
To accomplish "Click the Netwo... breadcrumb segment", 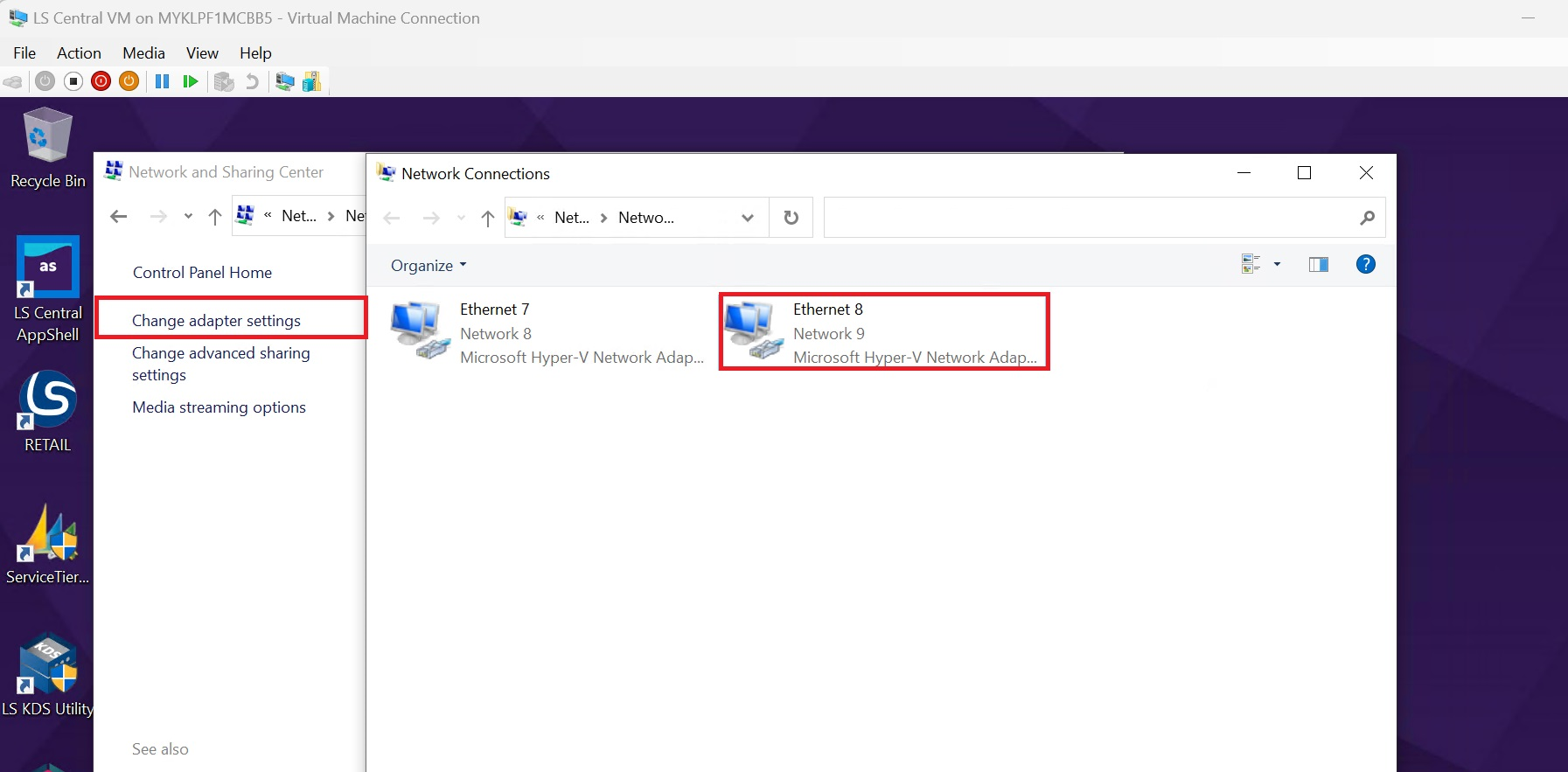I will click(646, 218).
